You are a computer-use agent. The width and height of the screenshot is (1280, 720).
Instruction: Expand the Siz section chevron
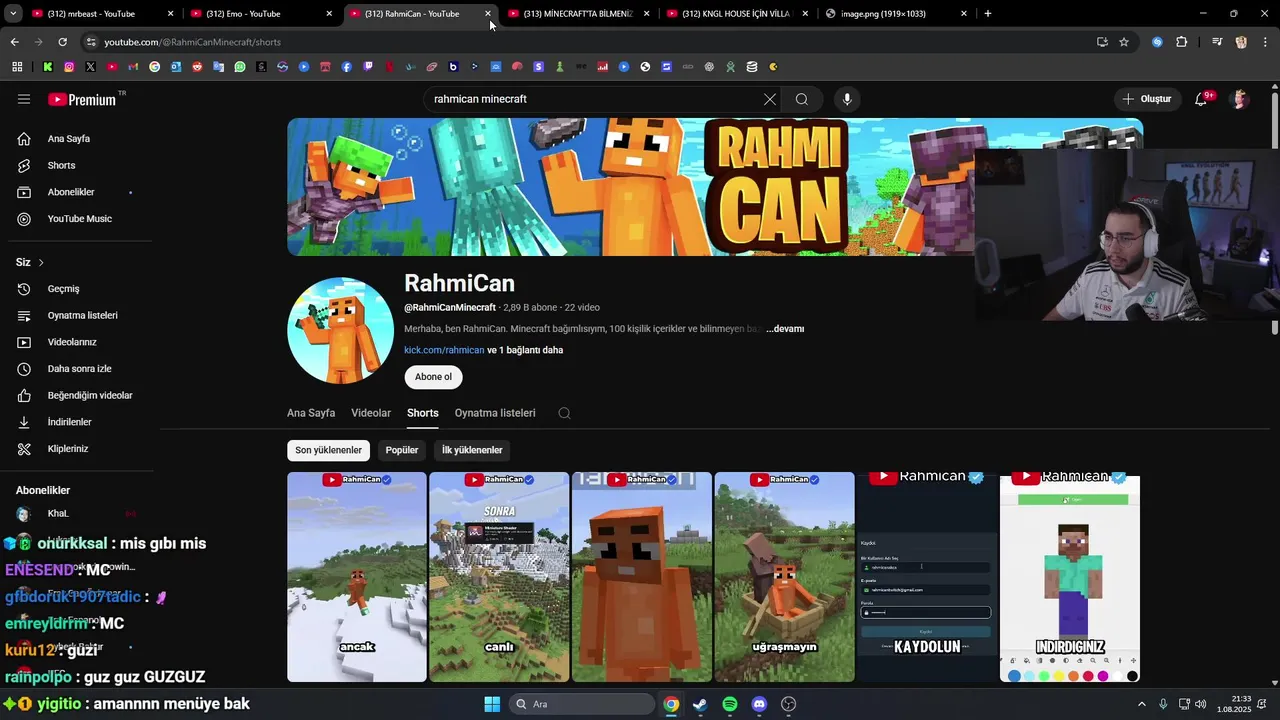[x=41, y=262]
